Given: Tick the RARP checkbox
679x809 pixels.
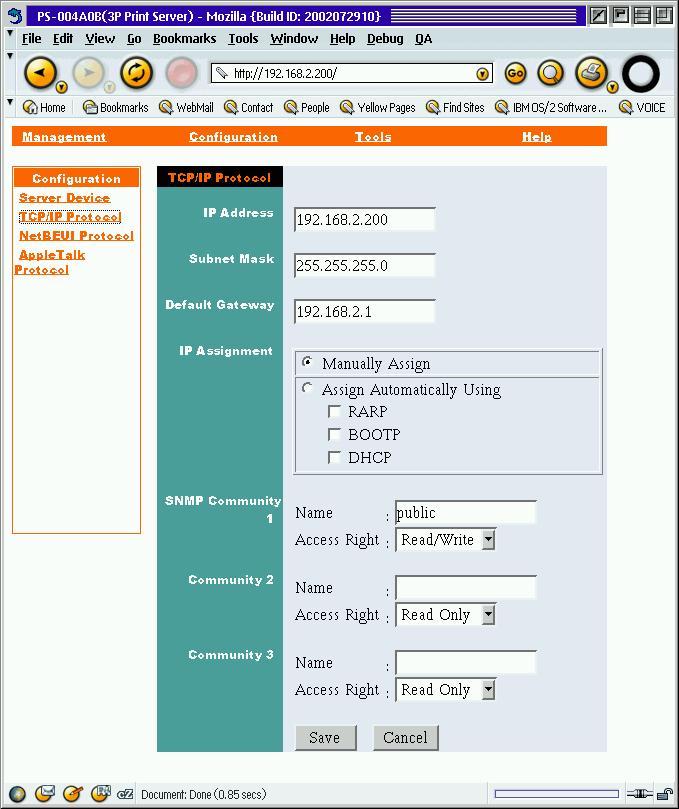Looking at the screenshot, I should 335,412.
